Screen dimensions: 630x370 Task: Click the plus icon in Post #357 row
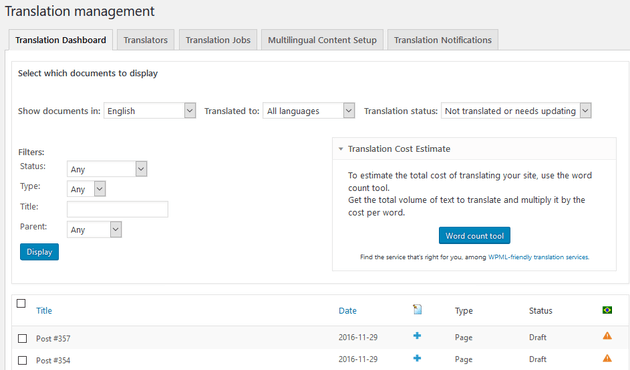[x=417, y=335]
